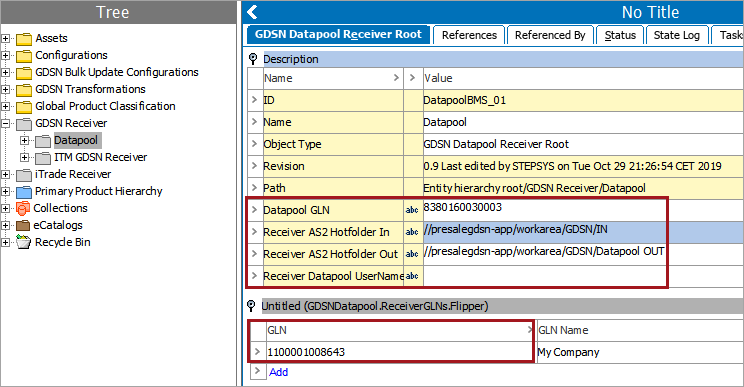Click the blue Primary Product Hierarchy folder icon
Viewport: 744px width, 387px height.
click(24, 192)
